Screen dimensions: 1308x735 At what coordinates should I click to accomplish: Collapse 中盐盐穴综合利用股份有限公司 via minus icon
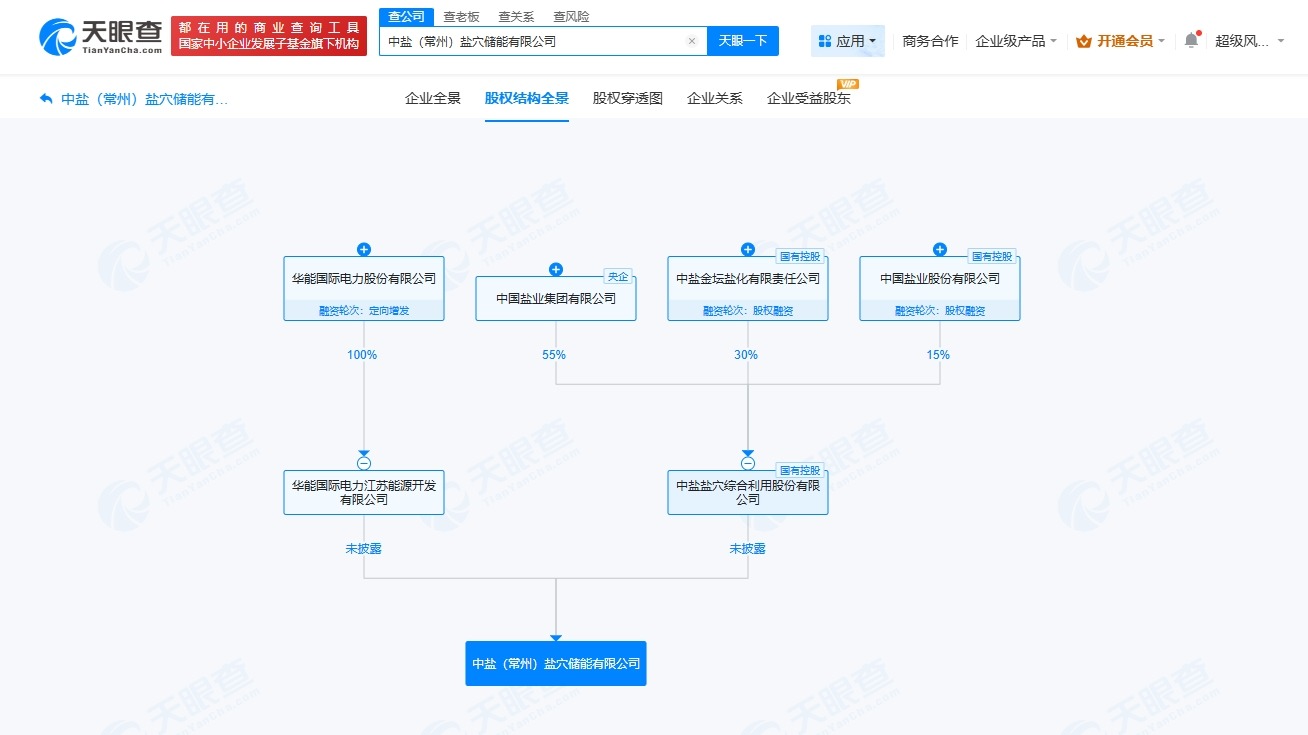[x=747, y=461]
